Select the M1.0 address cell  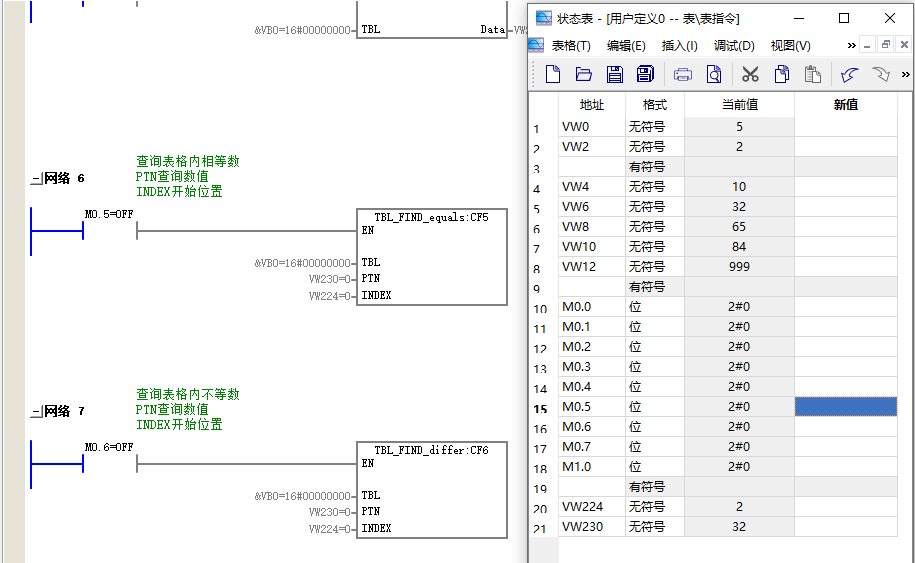(592, 467)
